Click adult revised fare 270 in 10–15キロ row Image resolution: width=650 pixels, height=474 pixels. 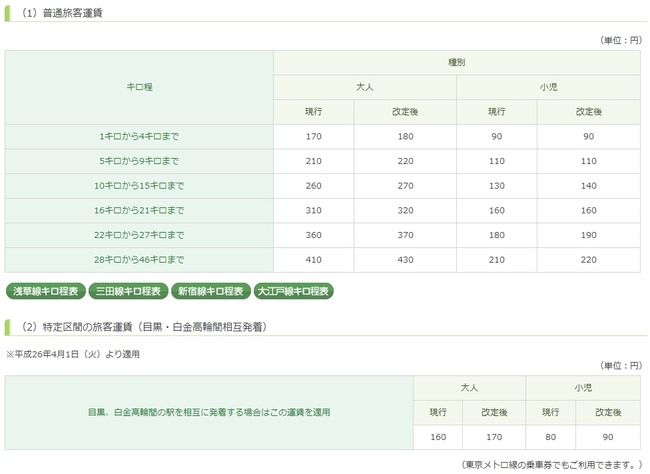coord(405,186)
